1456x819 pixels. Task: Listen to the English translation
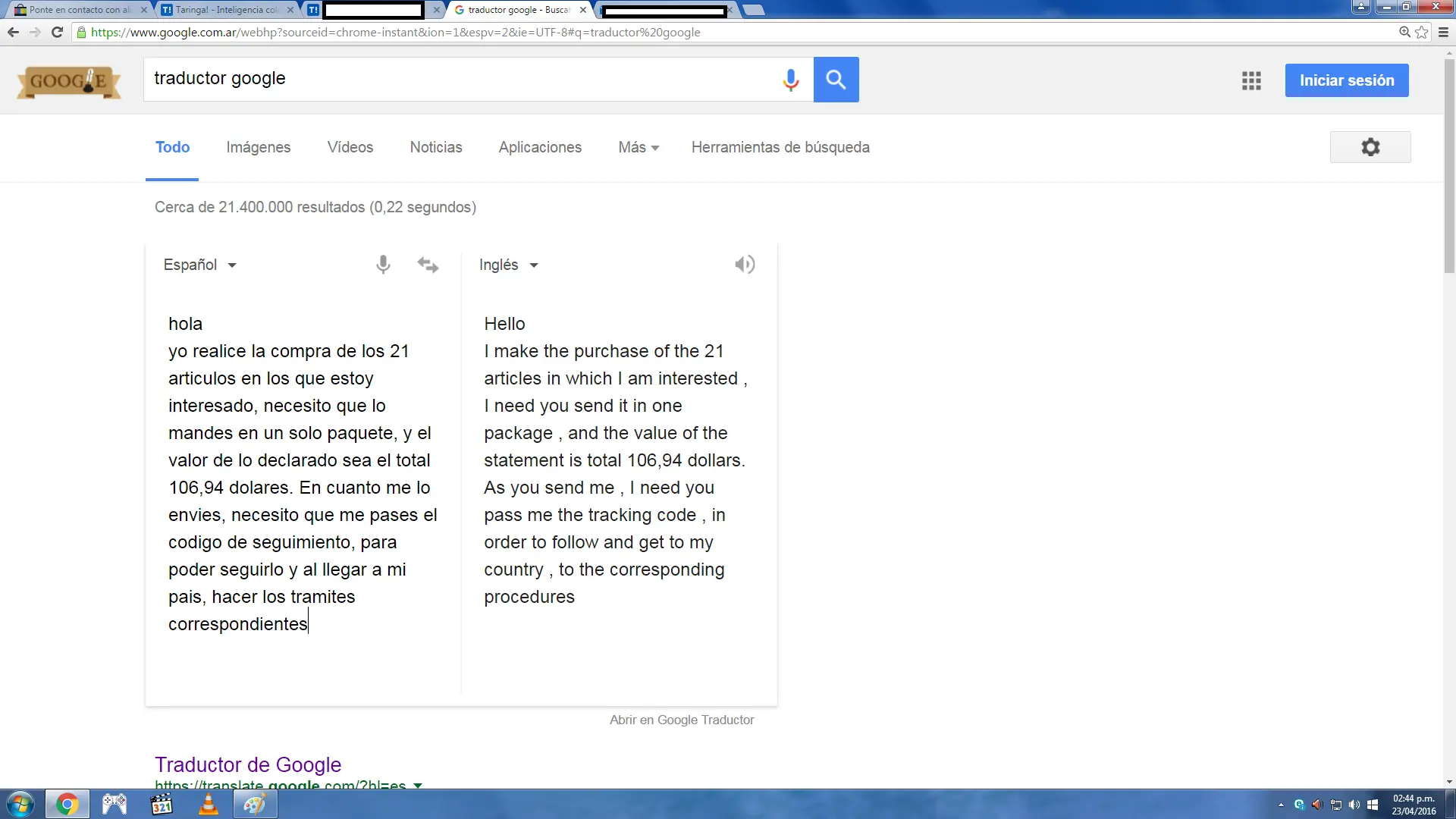(745, 265)
